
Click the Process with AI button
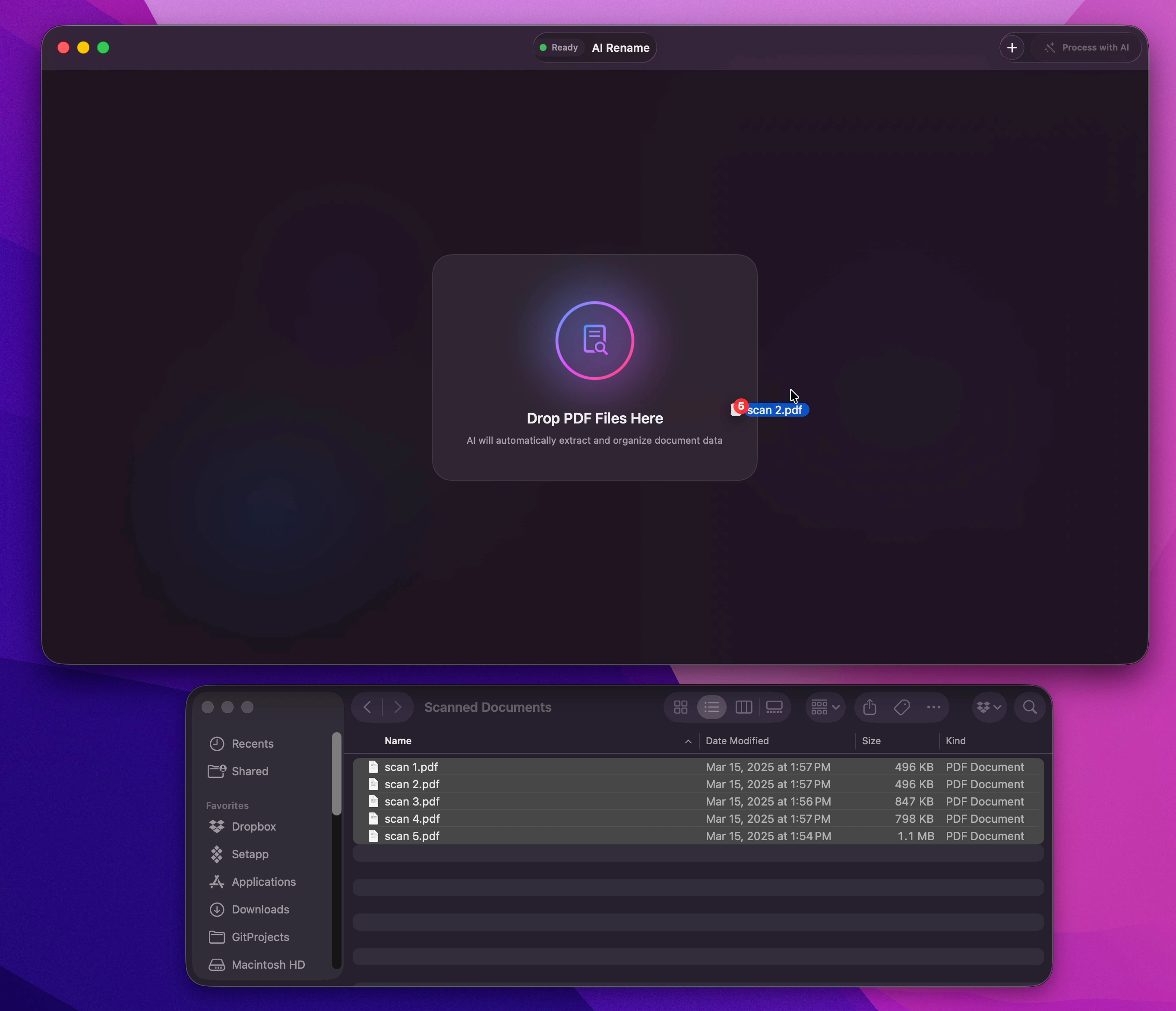(x=1086, y=47)
